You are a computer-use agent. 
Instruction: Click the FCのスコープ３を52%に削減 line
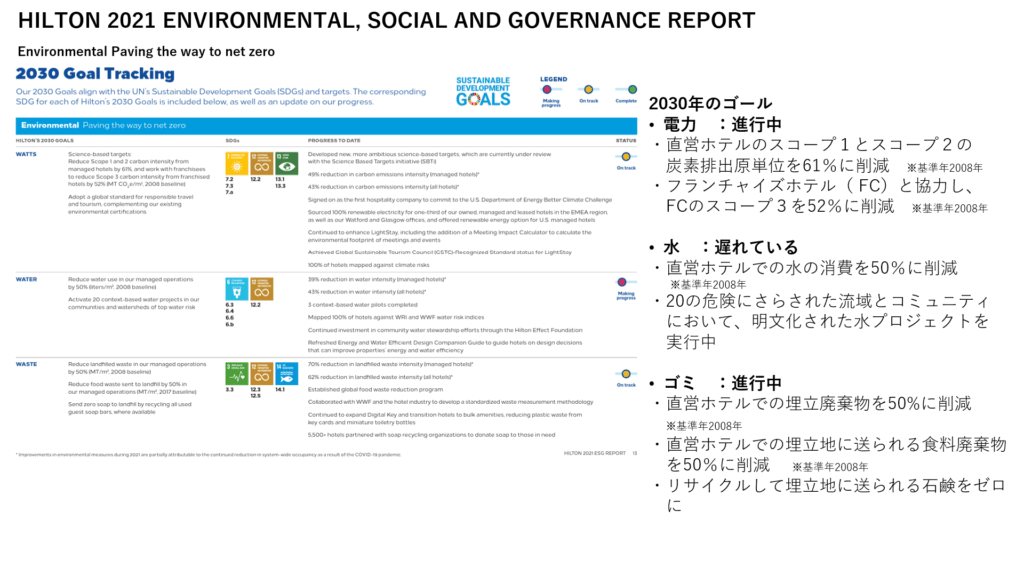pos(780,206)
